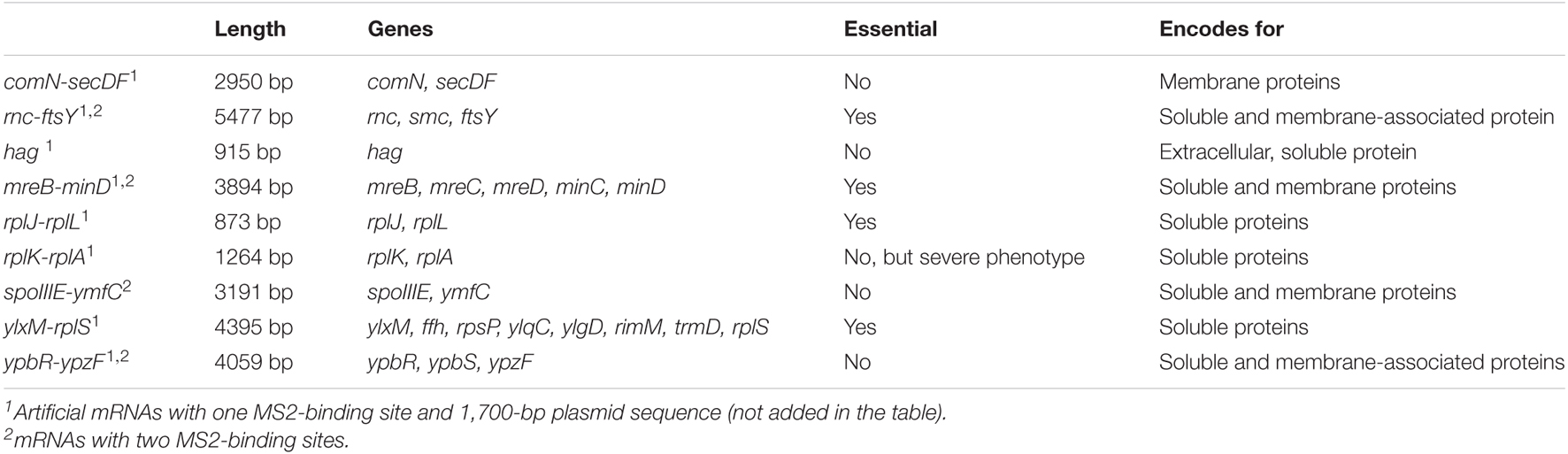Click the 5477 bp length value

[x=253, y=117]
